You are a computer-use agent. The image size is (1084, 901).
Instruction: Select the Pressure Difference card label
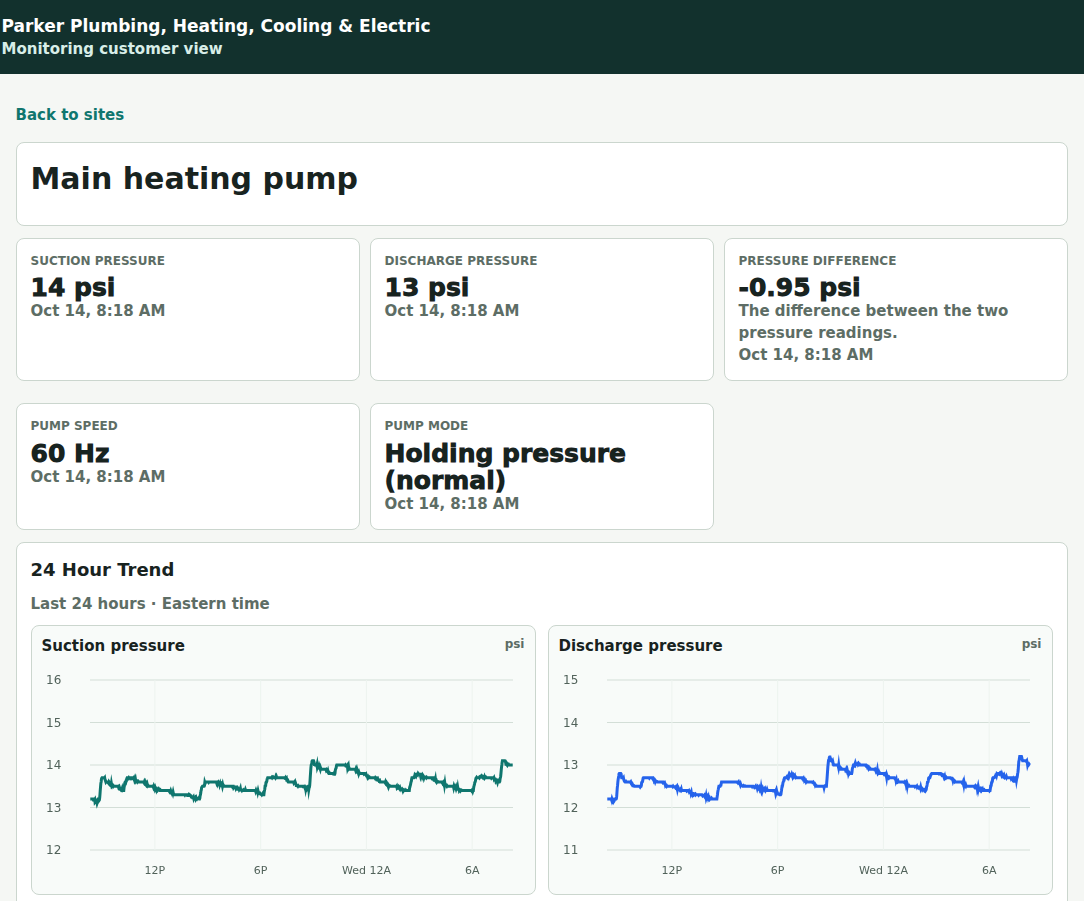817,261
